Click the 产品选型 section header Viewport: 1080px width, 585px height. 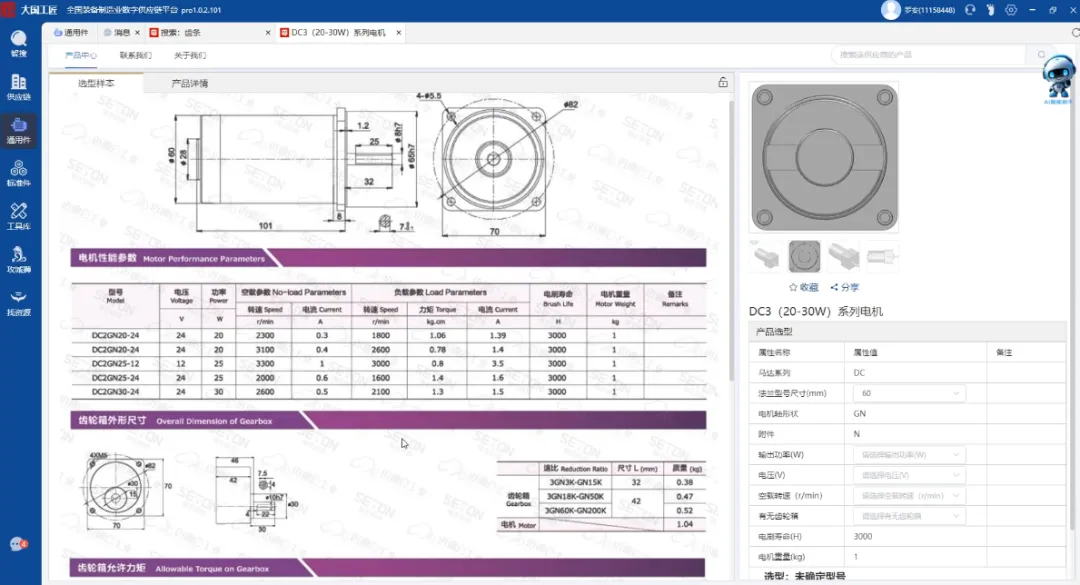[907, 331]
